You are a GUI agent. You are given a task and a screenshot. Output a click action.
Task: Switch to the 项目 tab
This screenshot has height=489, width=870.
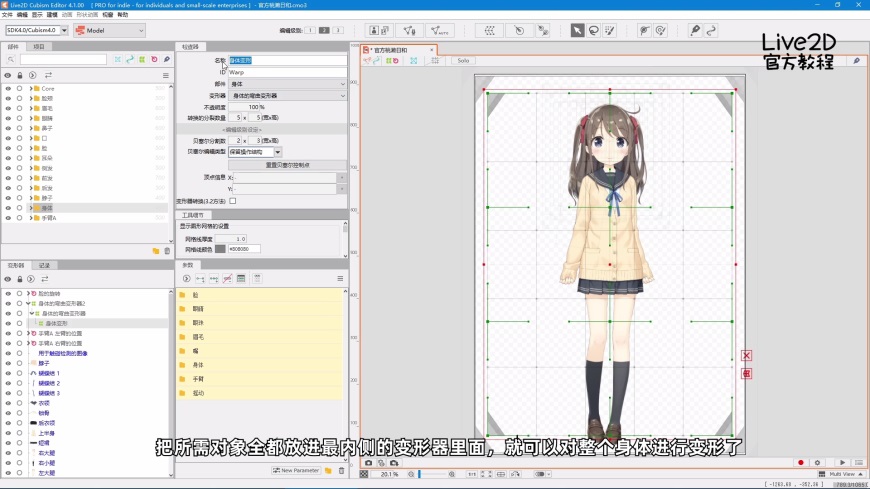[x=39, y=47]
